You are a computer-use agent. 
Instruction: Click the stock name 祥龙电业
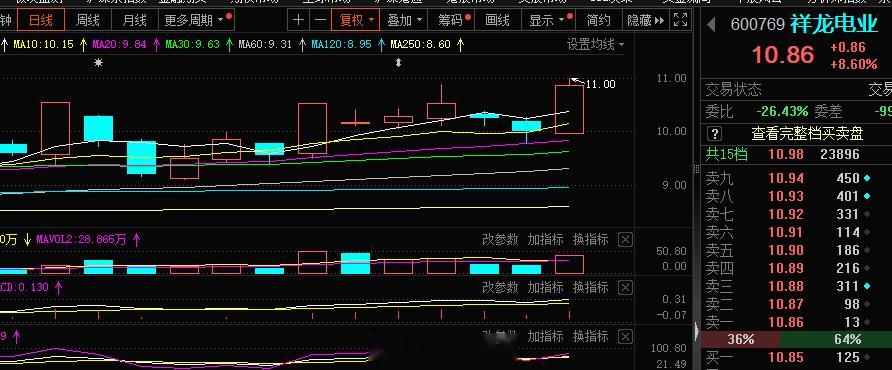(x=834, y=25)
